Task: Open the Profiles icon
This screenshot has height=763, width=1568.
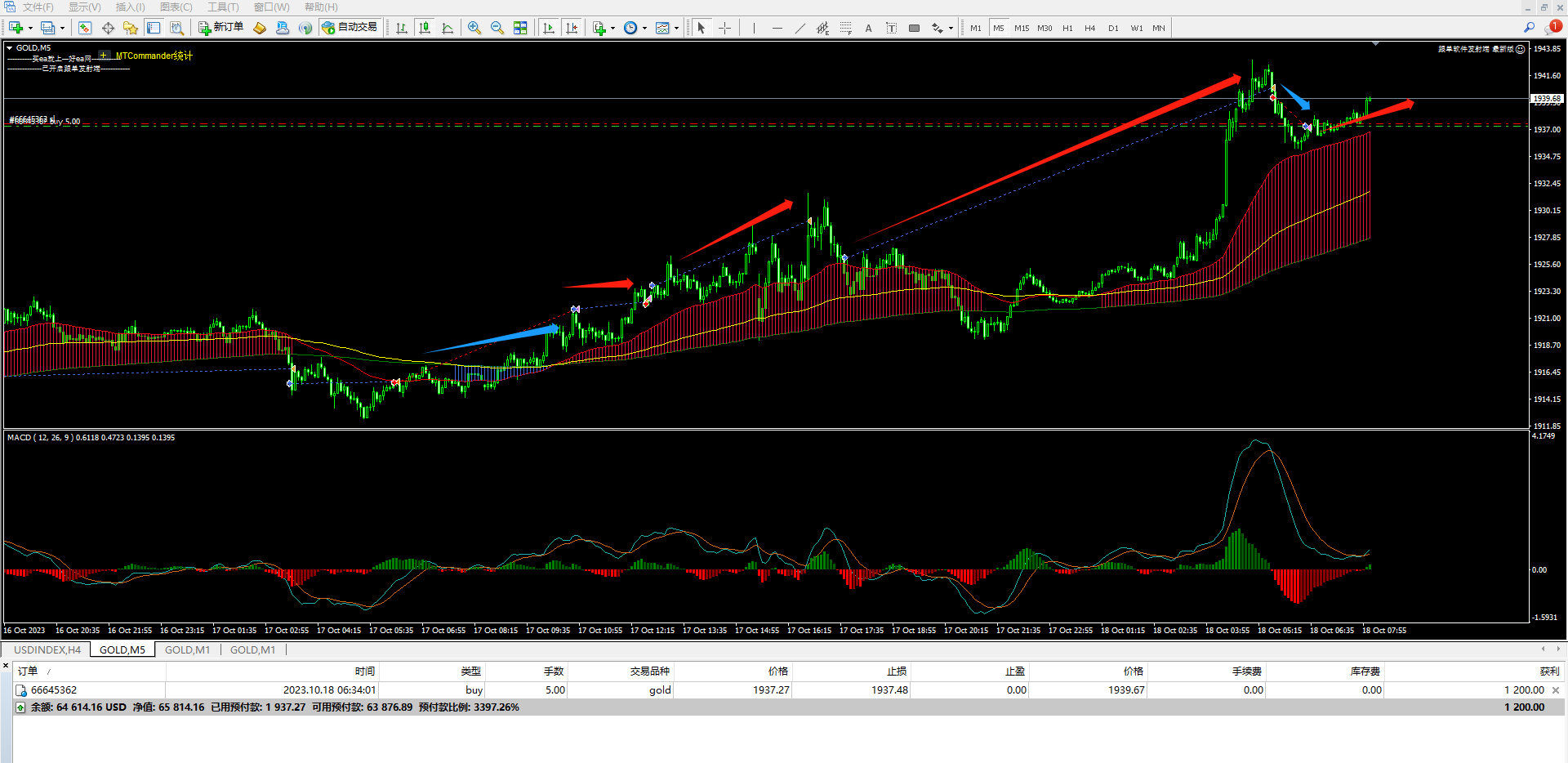Action: click(47, 28)
